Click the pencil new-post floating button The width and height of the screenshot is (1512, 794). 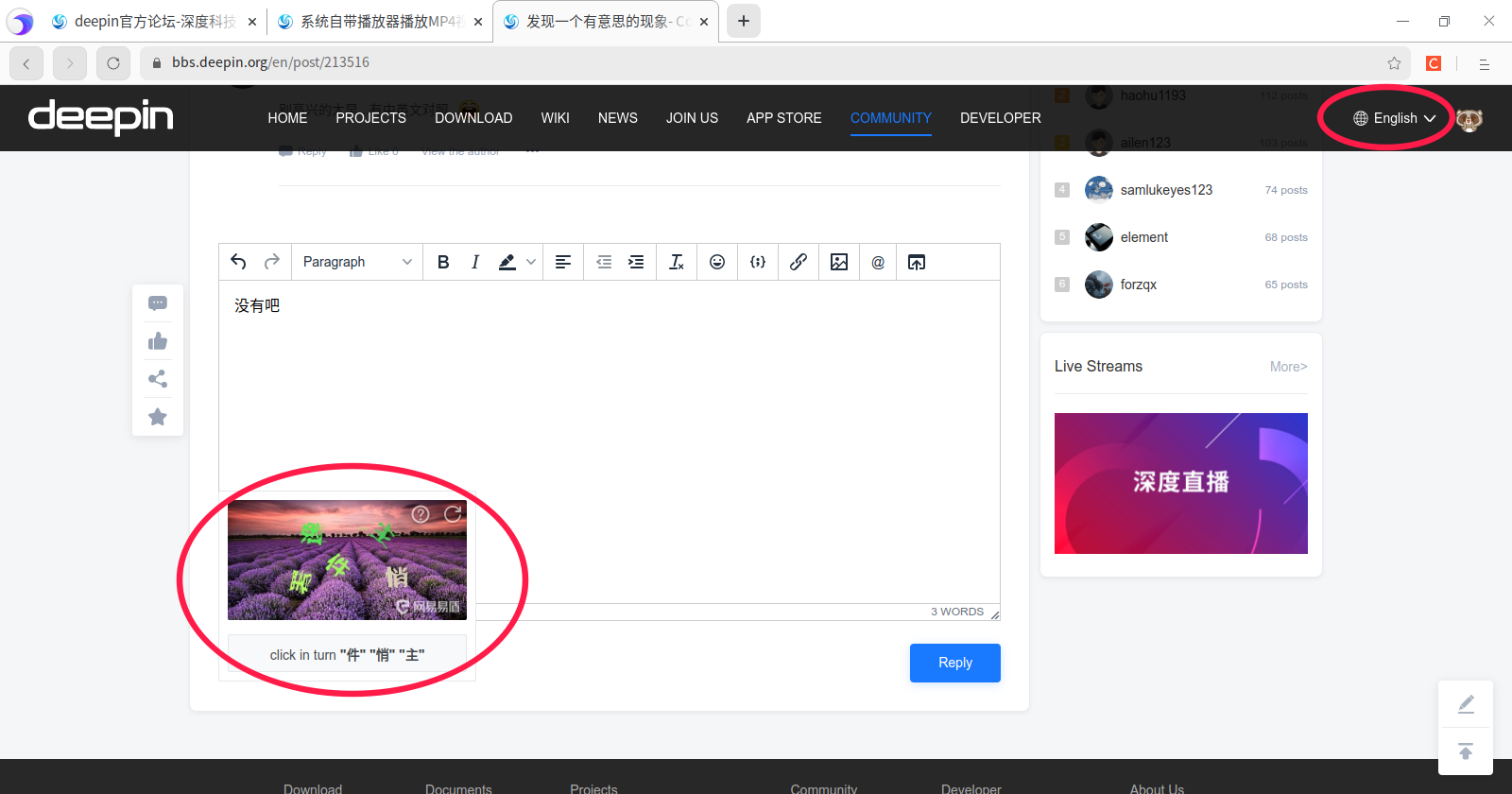pos(1466,704)
